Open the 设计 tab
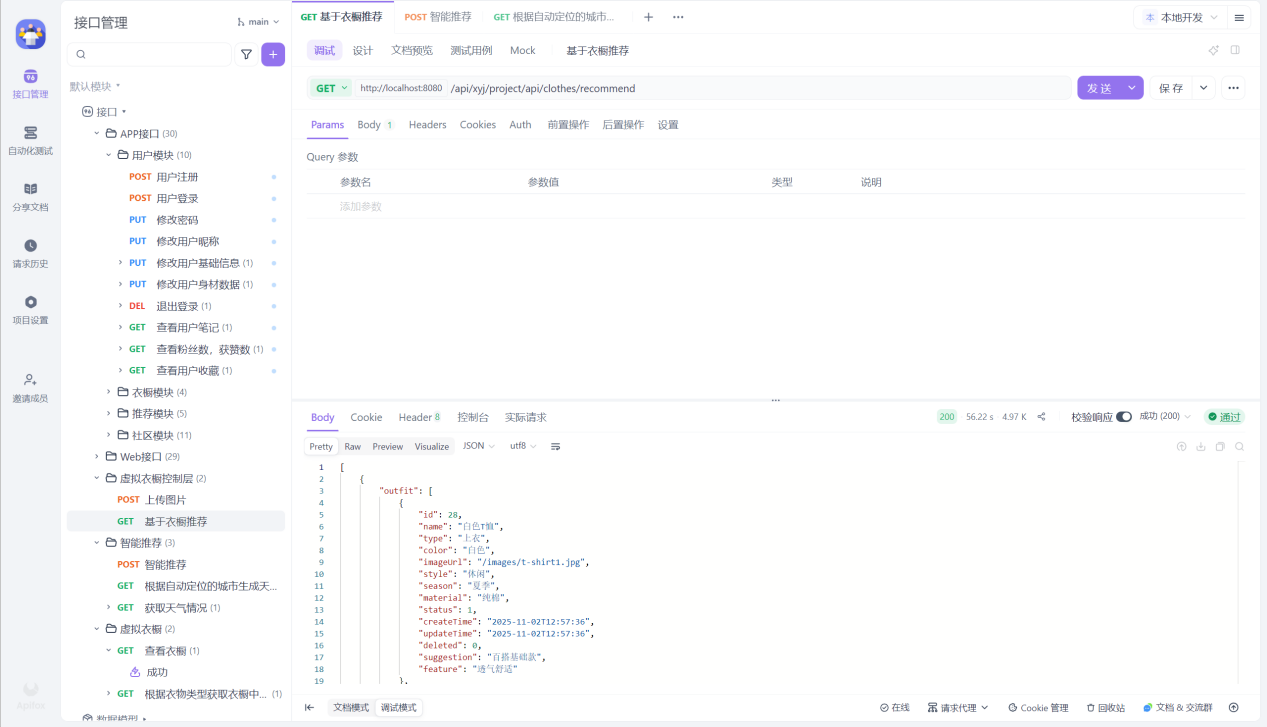 pos(362,50)
